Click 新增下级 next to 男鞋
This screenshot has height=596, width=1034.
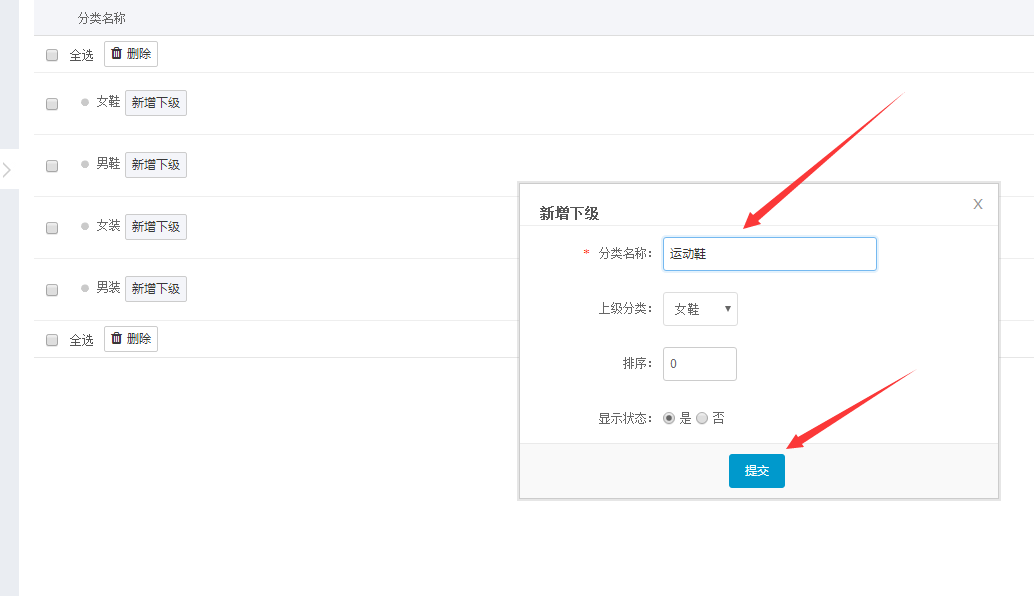coord(156,165)
